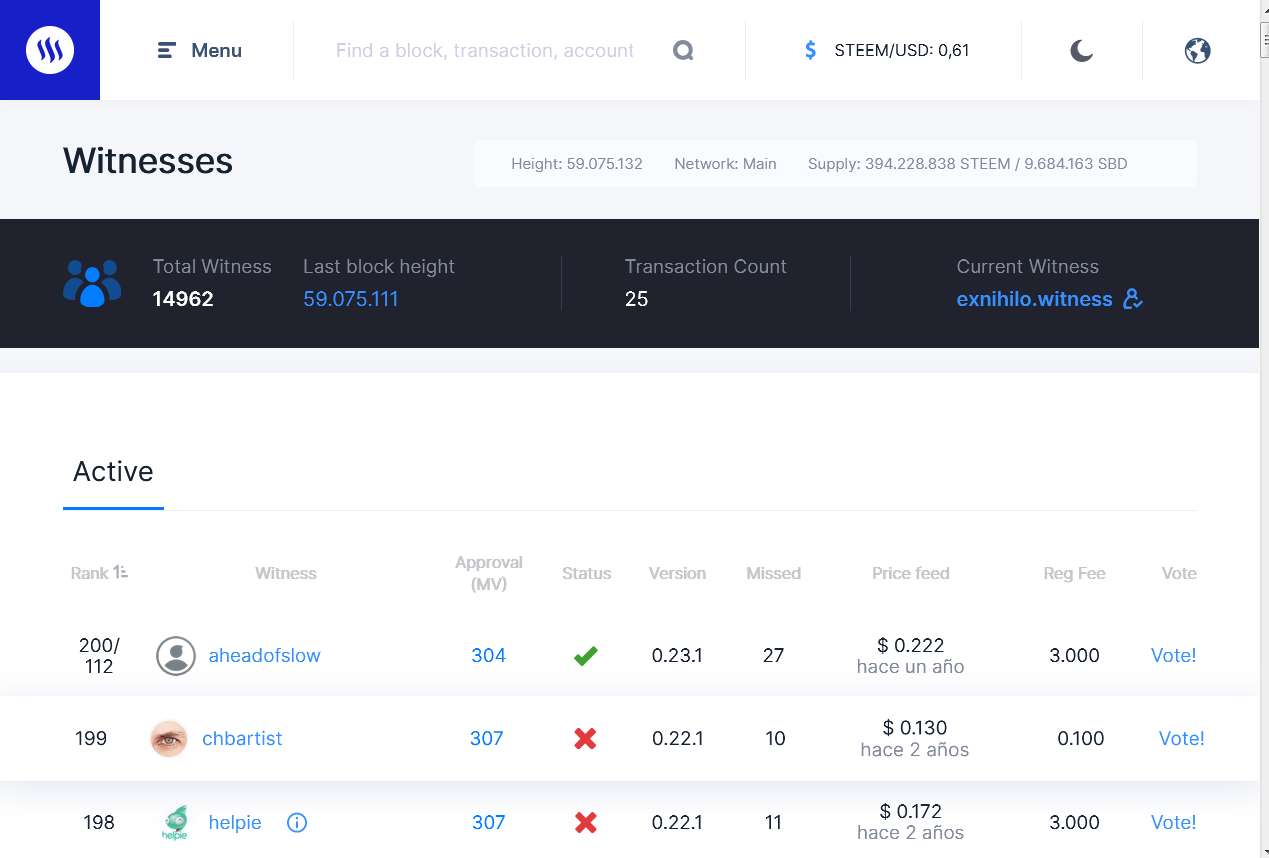
Task: Click the user icon beside exnihilo.witness
Action: click(x=1133, y=299)
